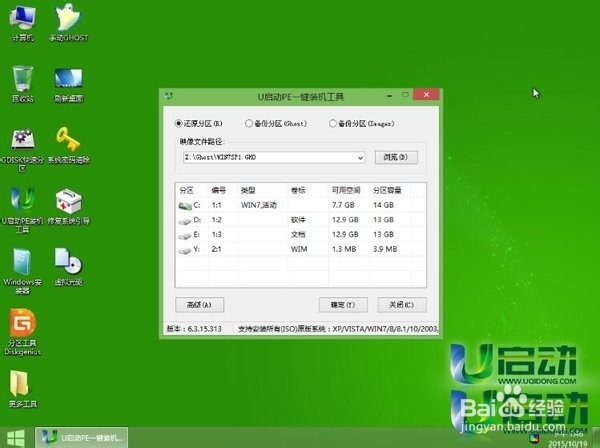The width and height of the screenshot is (600, 448).
Task: Close the U启动PE dialog with X
Action: pyautogui.click(x=426, y=94)
